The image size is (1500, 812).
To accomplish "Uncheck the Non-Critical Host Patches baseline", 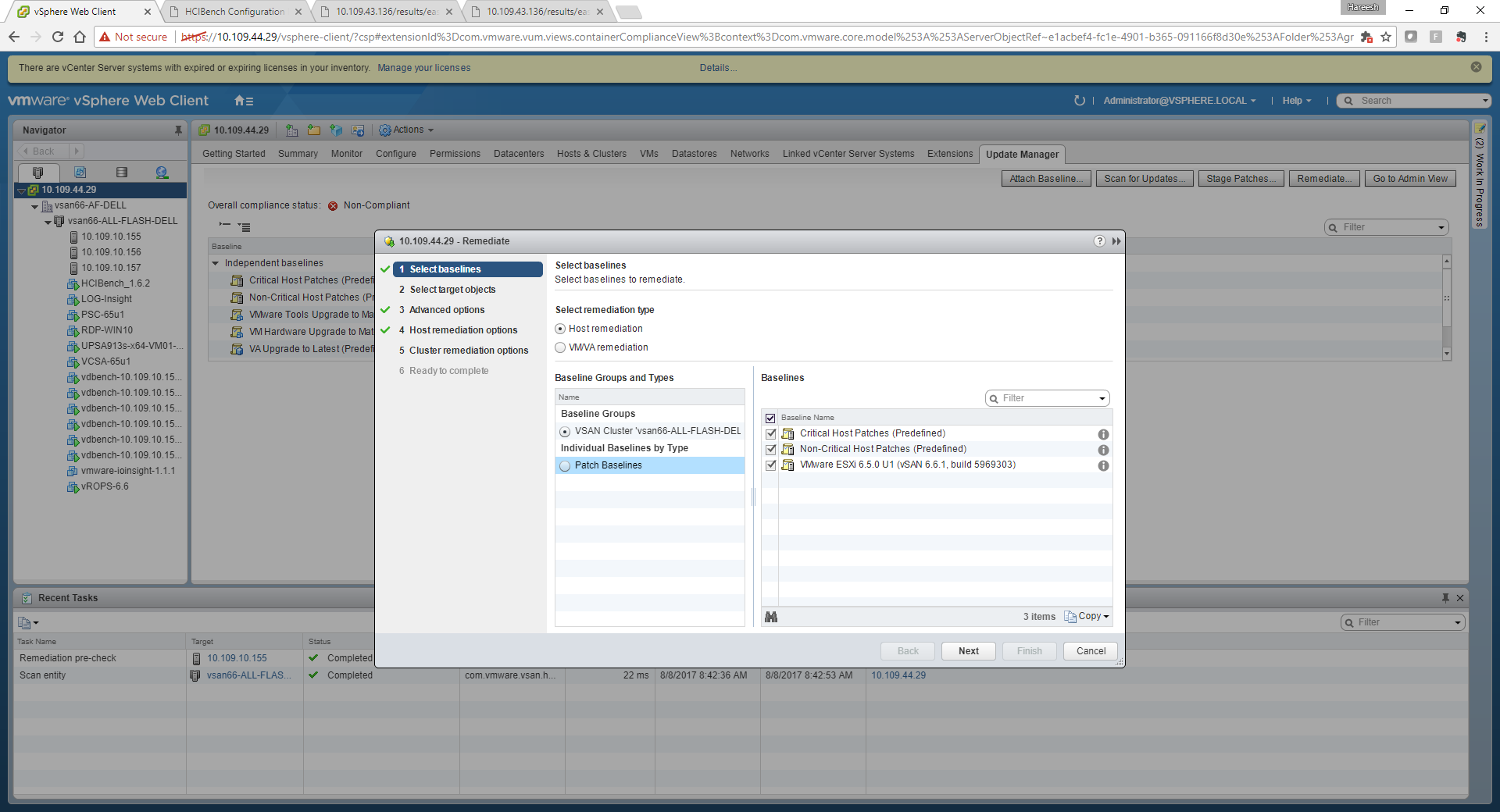I will click(771, 450).
